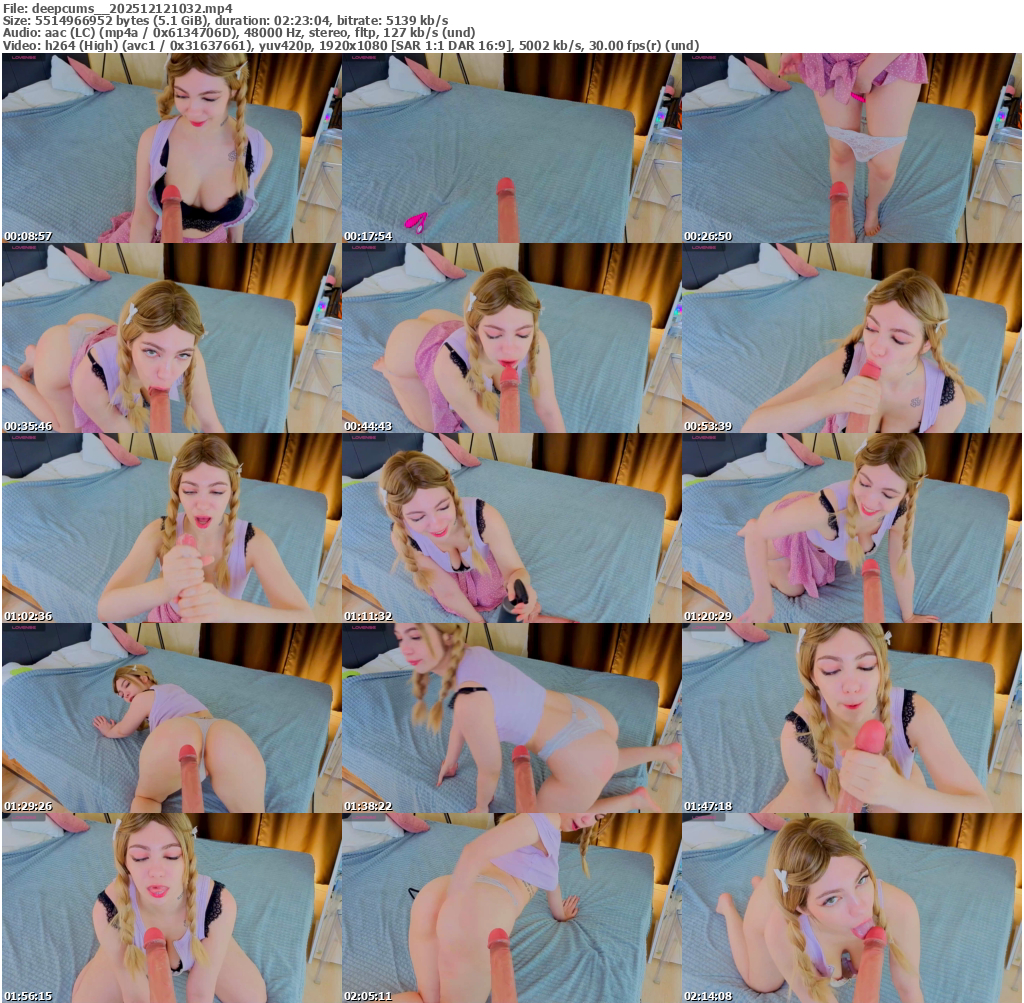Open the thumbnail timestamped 01:47:18
The height and width of the screenshot is (1003, 1024).
[851, 718]
